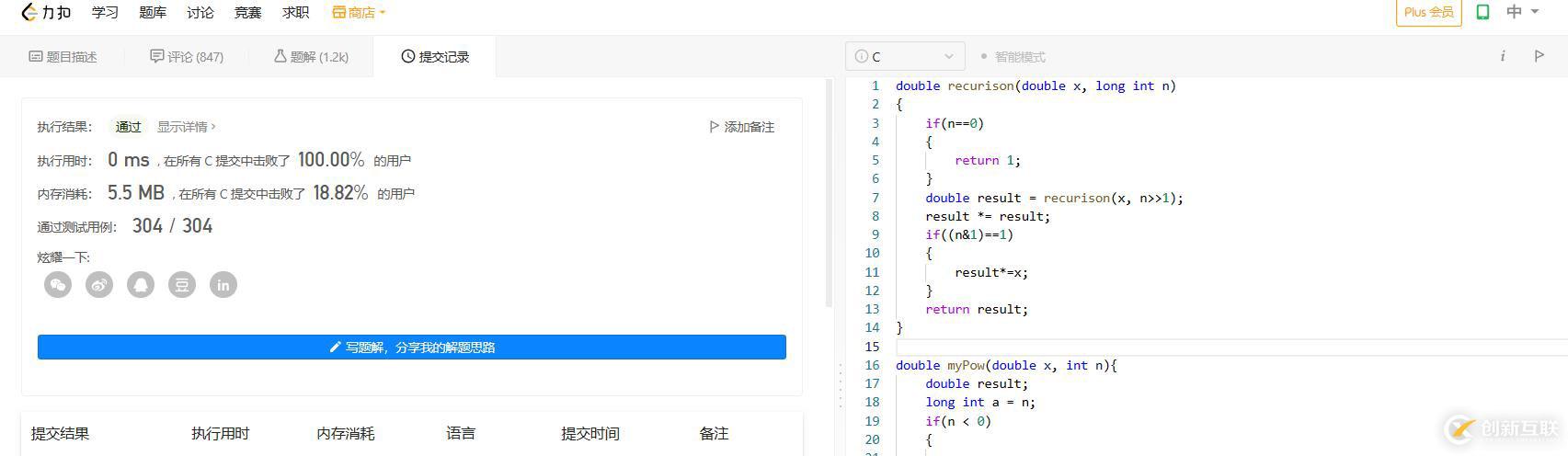The height and width of the screenshot is (456, 1568).
Task: Share result via Weibo icon
Action: (x=99, y=285)
